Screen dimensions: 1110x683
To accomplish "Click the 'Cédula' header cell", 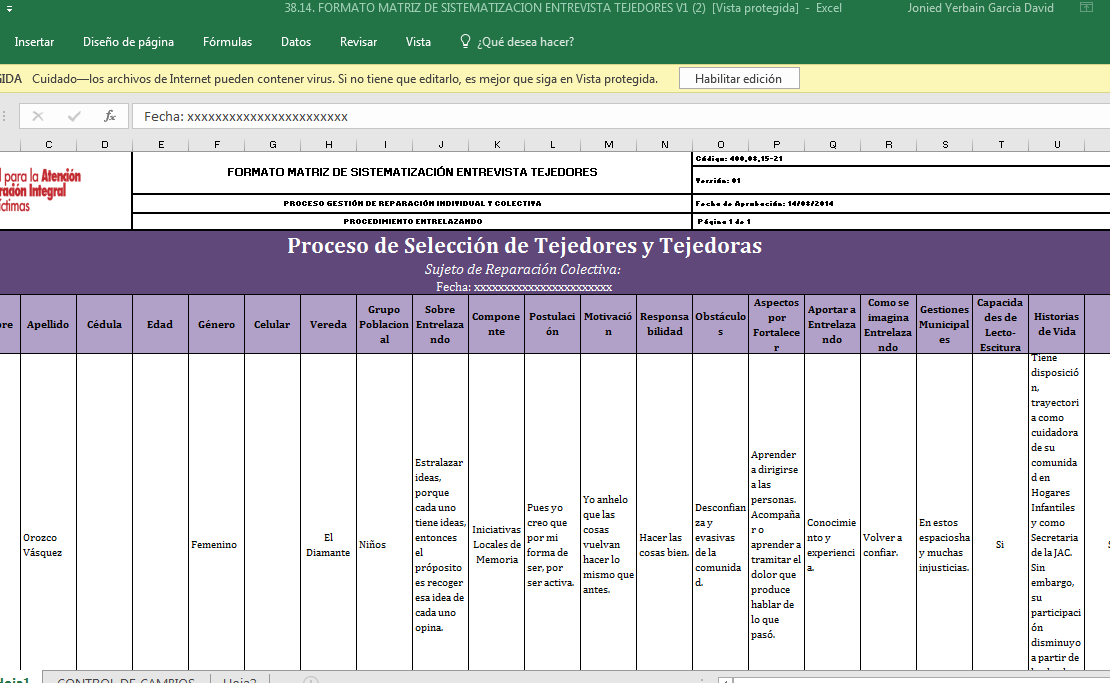I will 105,324.
